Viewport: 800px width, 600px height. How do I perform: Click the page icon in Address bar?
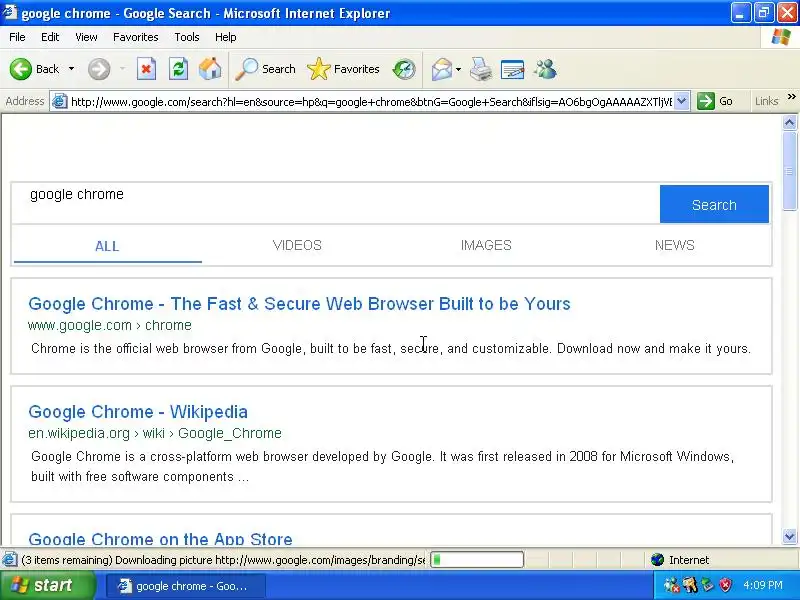click(60, 102)
